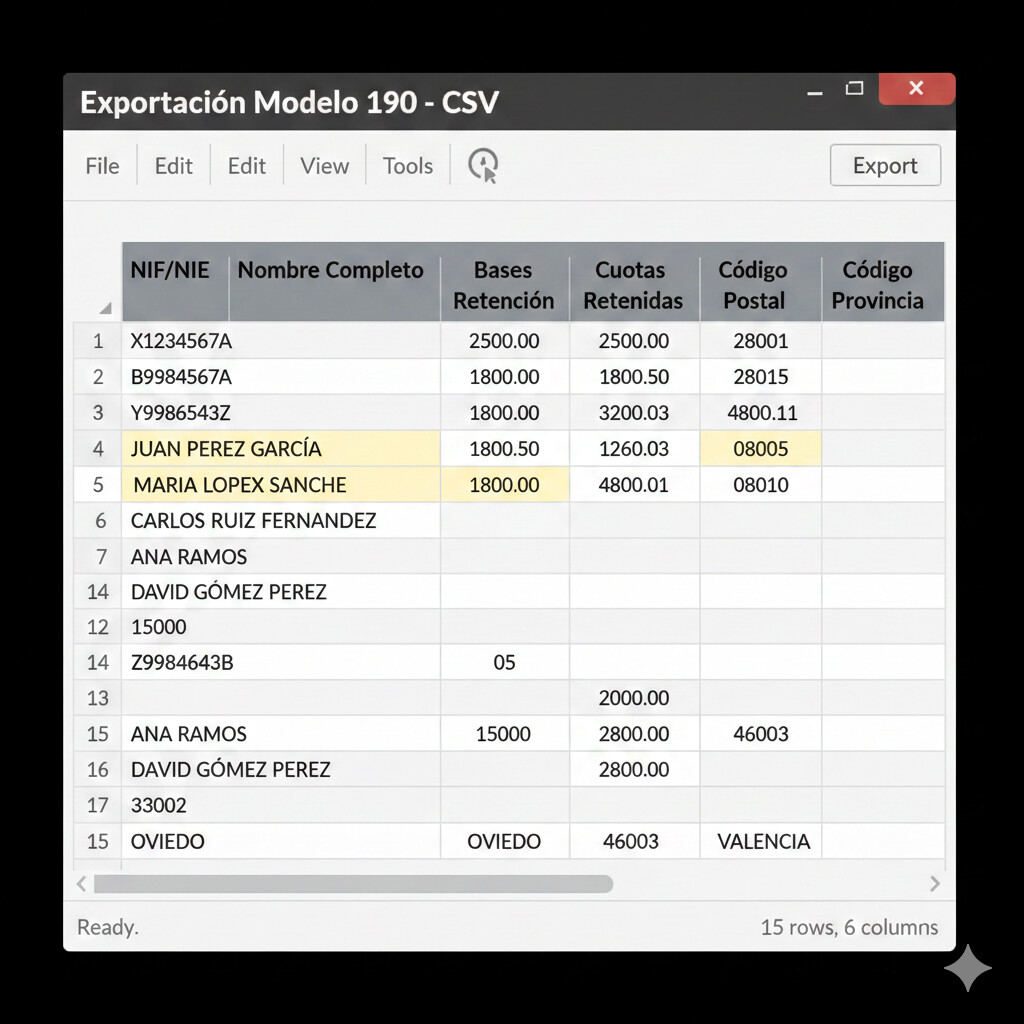Click the 33002 cell in row 17
1024x1024 pixels.
coord(281,805)
